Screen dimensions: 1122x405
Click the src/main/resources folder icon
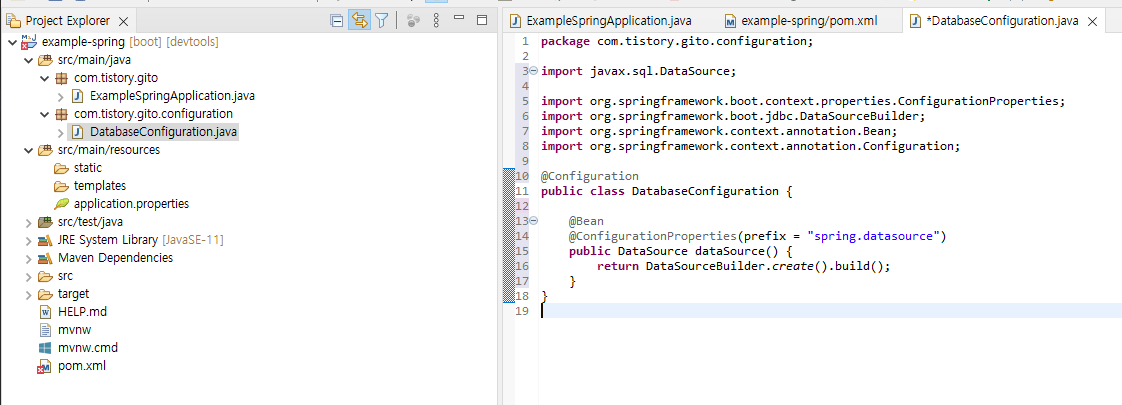[x=45, y=150]
